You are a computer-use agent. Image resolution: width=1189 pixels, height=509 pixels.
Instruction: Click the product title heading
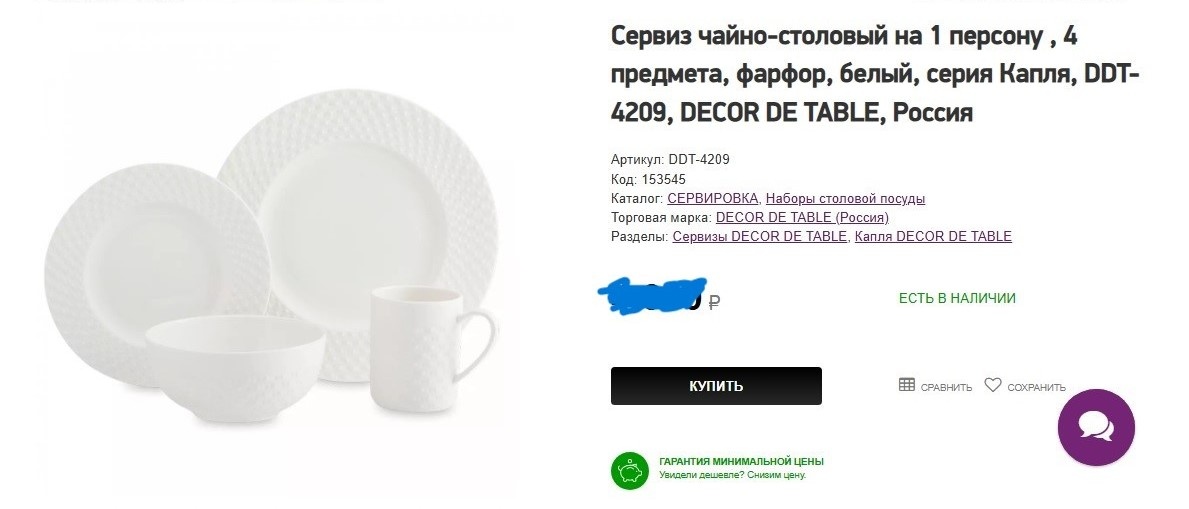(x=876, y=74)
